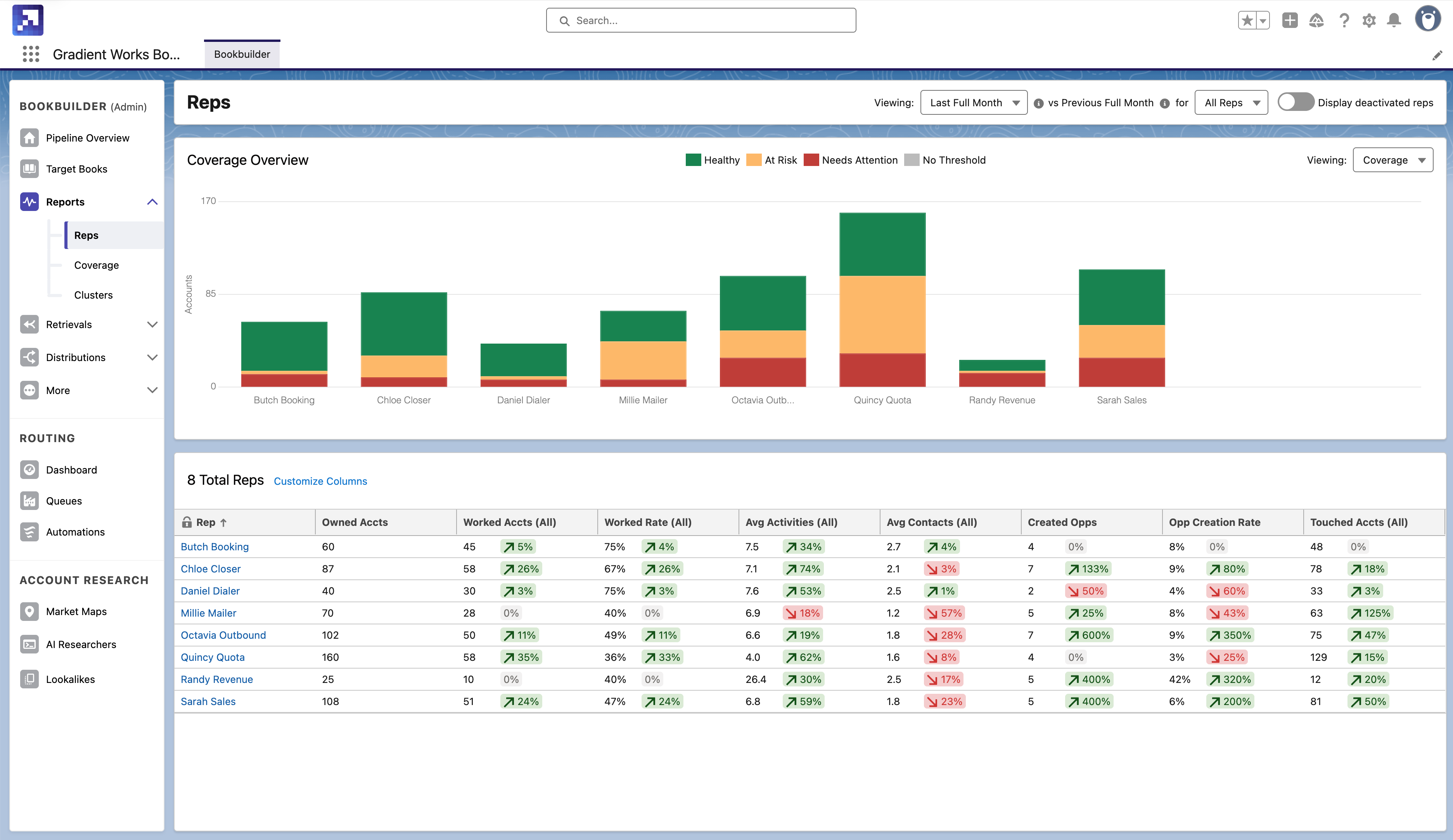Switch to the Bookbuilder tab
This screenshot has width=1453, height=840.
point(242,54)
